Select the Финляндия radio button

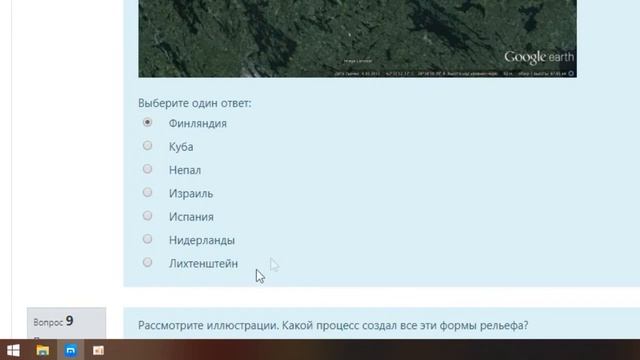147,122
